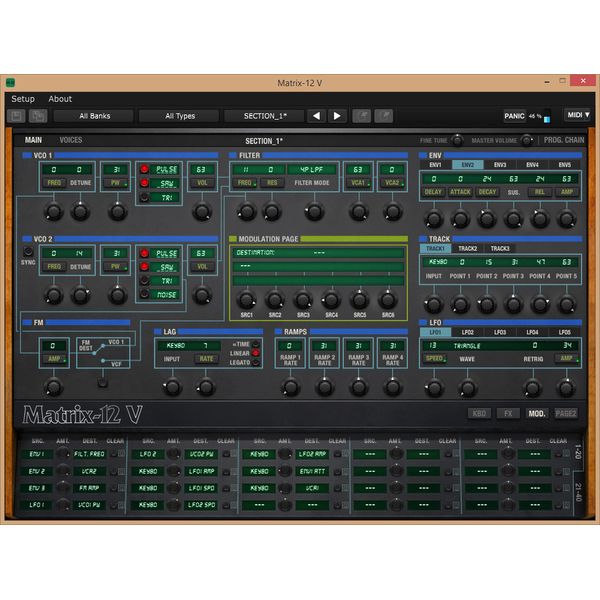Click the FX page button

[x=508, y=413]
